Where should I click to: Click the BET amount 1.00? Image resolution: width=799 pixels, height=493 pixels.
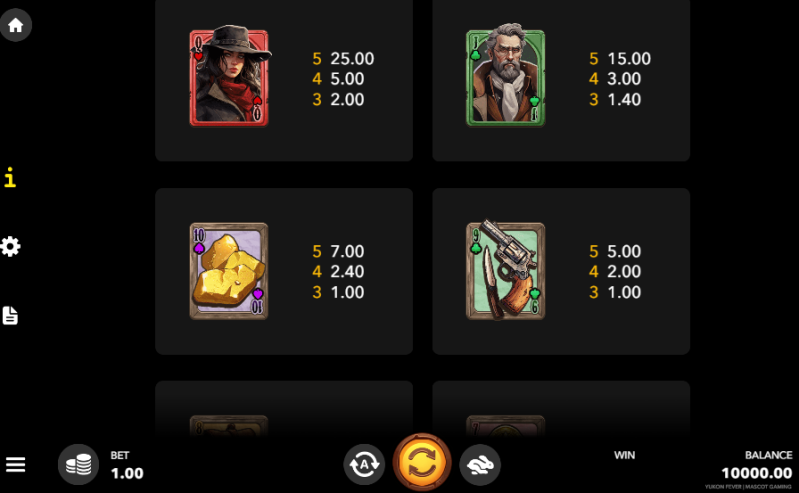[x=127, y=474]
